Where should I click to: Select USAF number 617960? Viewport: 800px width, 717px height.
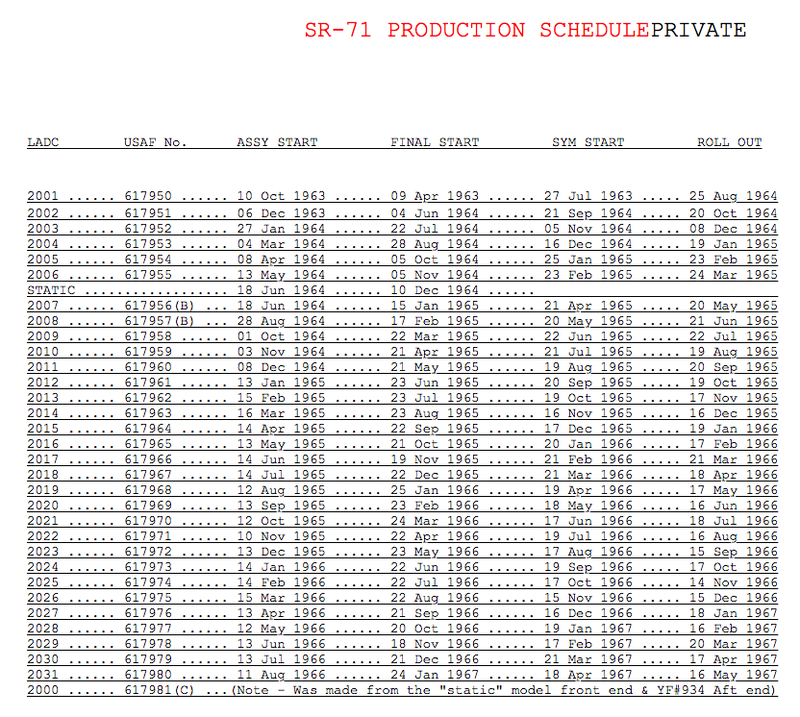148,367
